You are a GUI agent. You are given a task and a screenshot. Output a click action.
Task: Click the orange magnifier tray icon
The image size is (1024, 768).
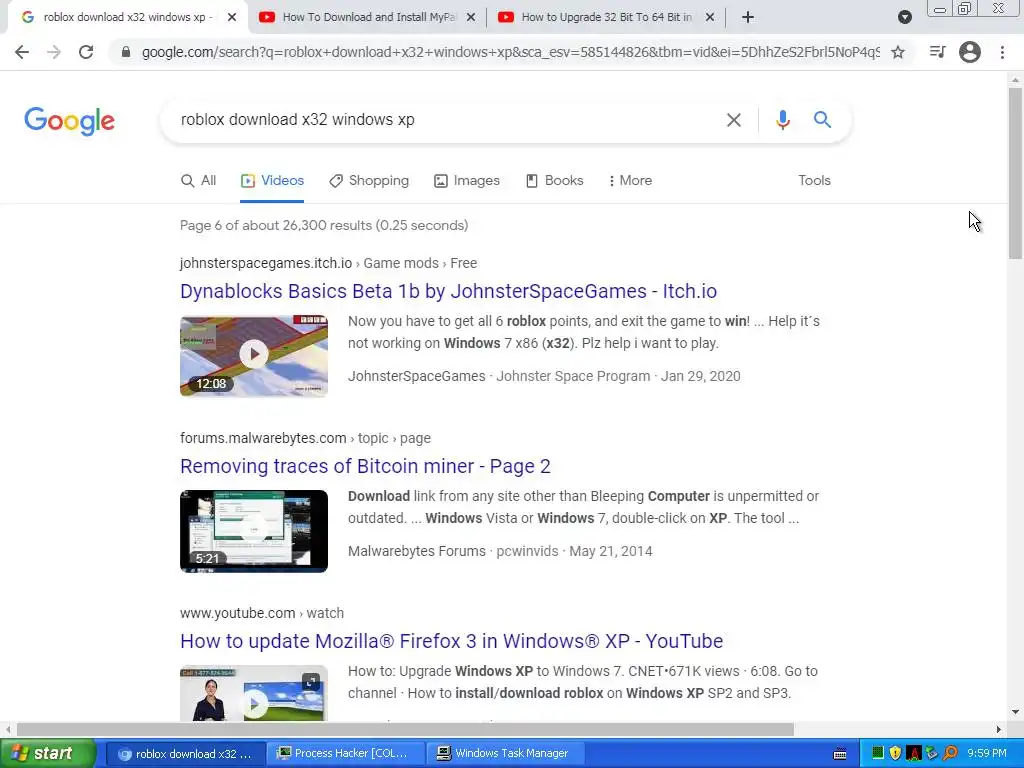pos(950,754)
